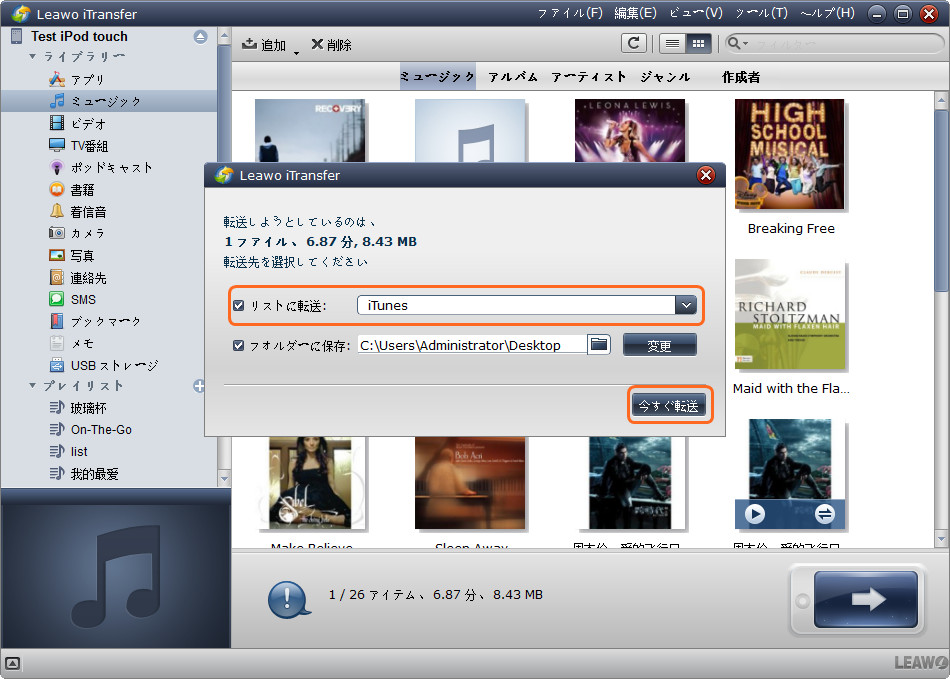The image size is (950, 679).
Task: Click the search magnifier icon
Action: (733, 43)
